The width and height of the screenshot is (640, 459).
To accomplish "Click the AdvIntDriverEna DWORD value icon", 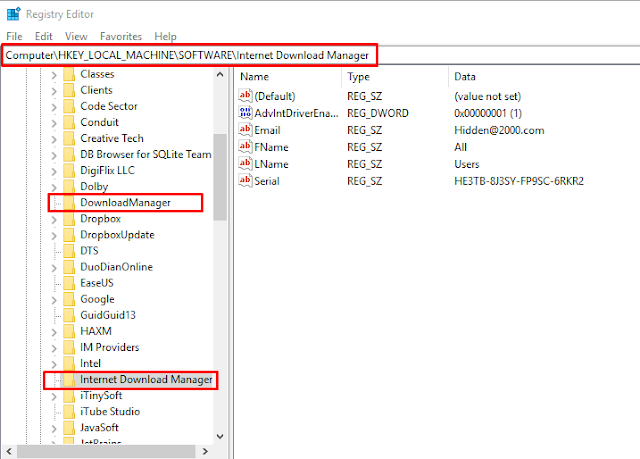I will 245,113.
